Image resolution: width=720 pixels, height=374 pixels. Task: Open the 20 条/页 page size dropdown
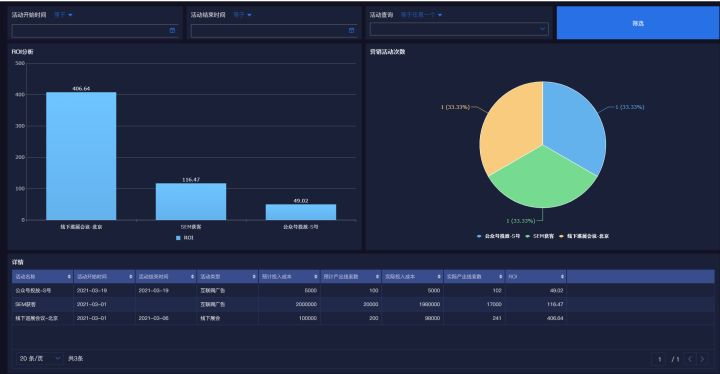pyautogui.click(x=39, y=358)
